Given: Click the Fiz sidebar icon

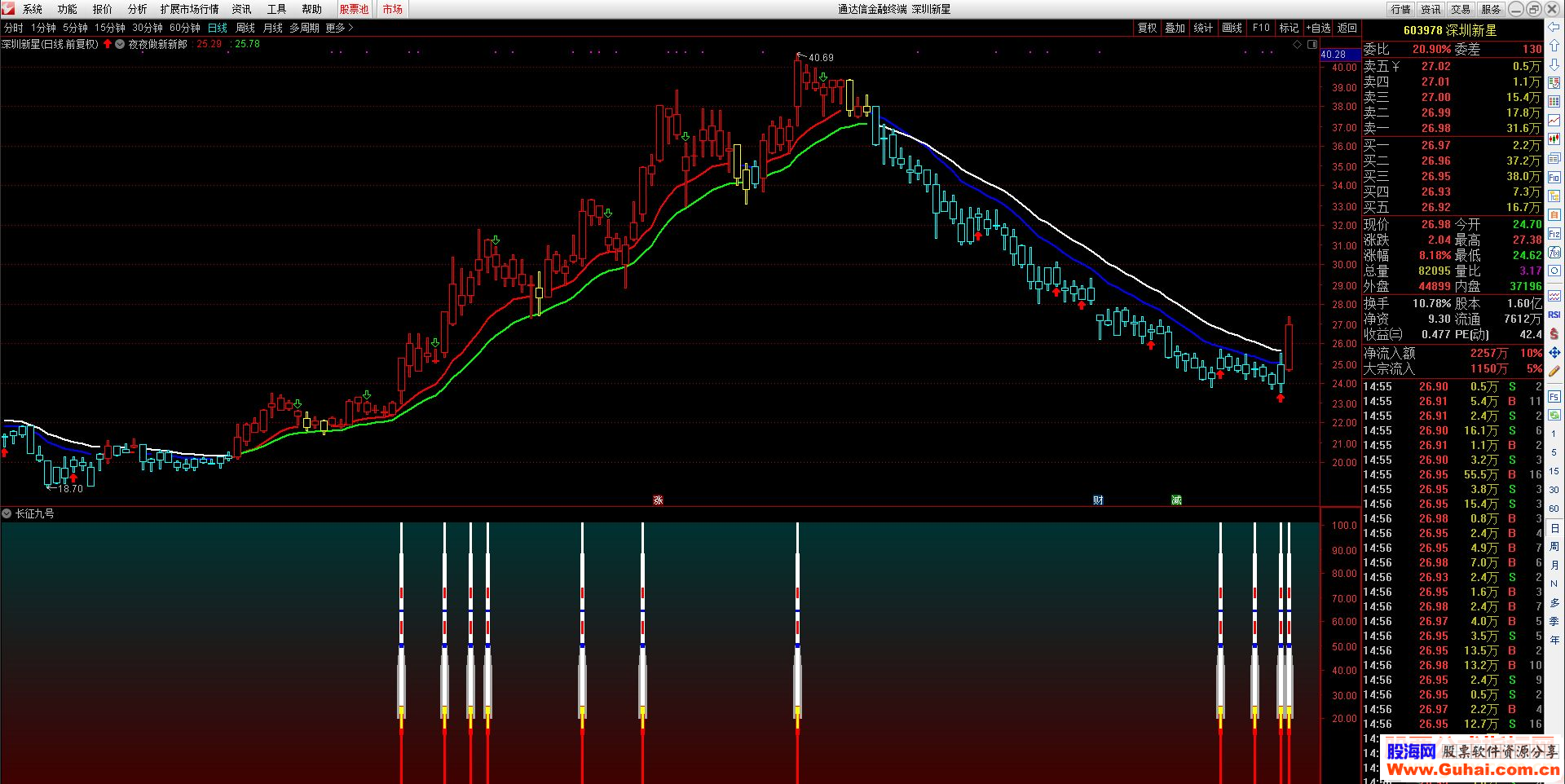Looking at the screenshot, I should 1554,234.
